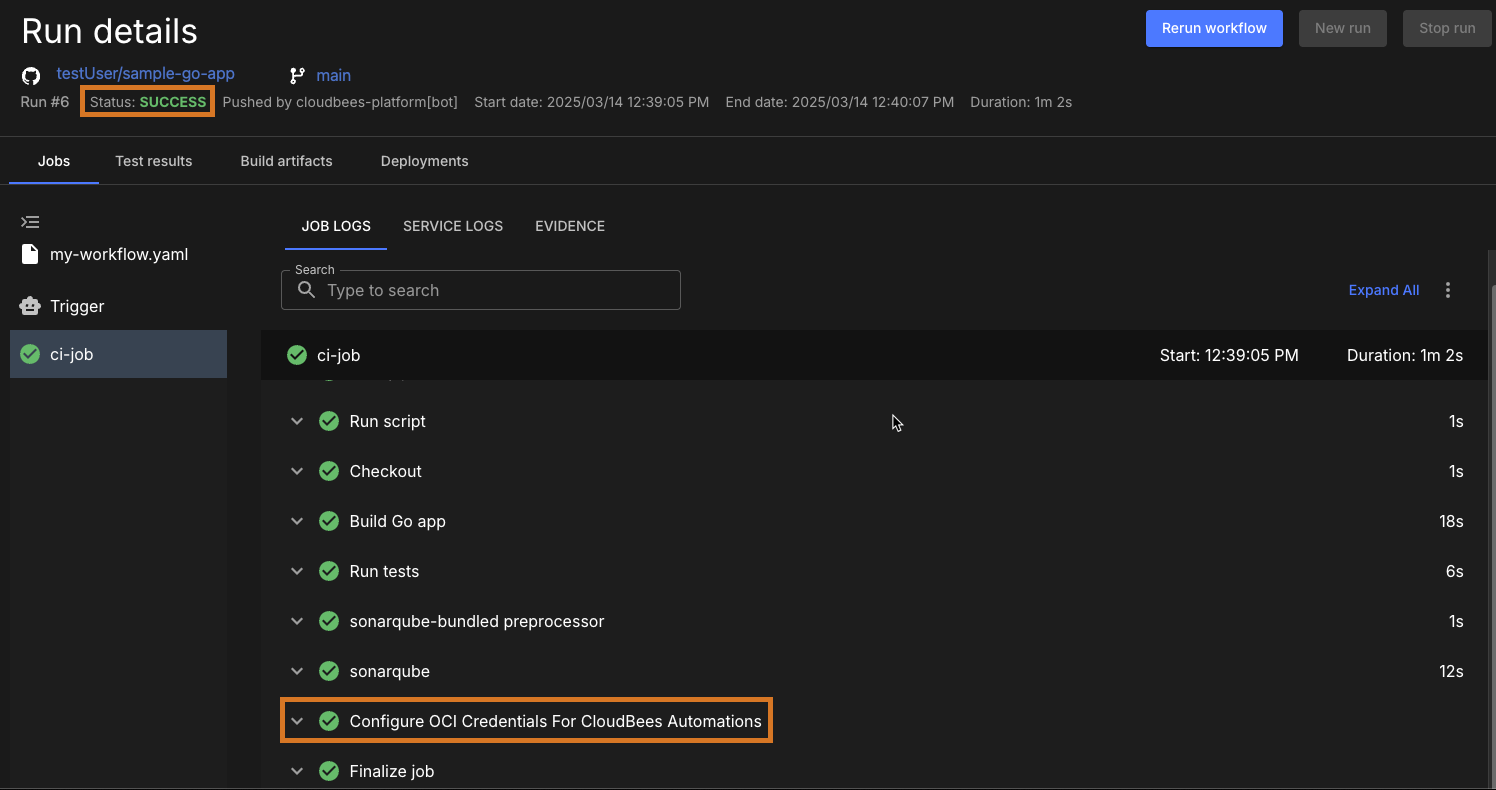Image resolution: width=1496 pixels, height=790 pixels.
Task: Click the search magnifier icon
Action: 307,290
